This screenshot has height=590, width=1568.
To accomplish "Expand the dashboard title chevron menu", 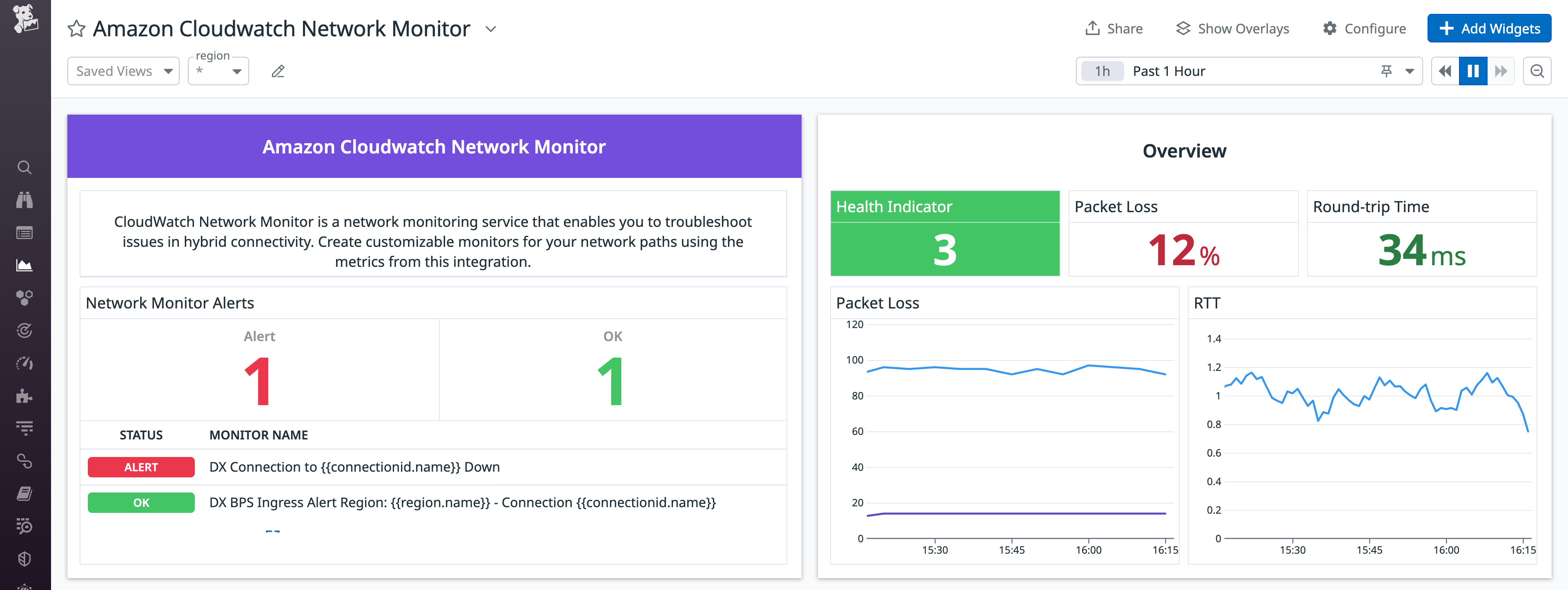I will click(x=490, y=29).
